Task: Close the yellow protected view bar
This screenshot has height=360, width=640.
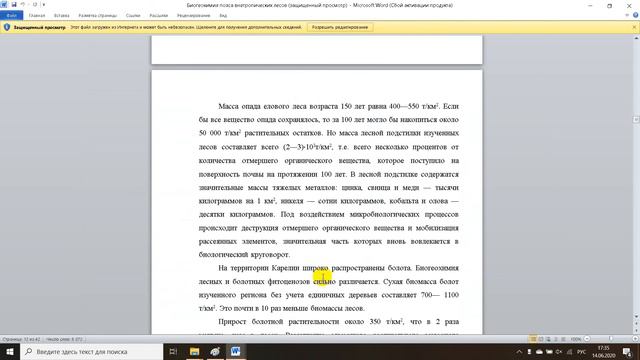Action: click(x=634, y=27)
